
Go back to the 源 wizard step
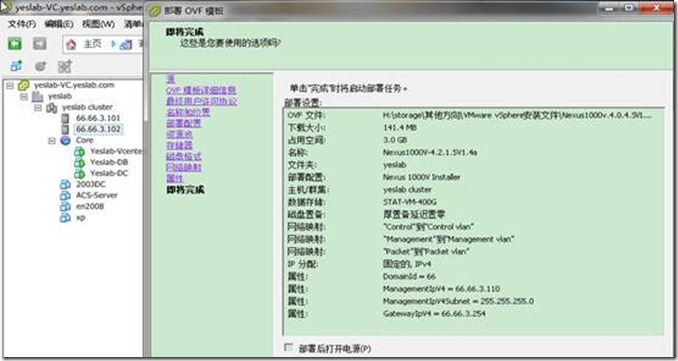pyautogui.click(x=171, y=79)
